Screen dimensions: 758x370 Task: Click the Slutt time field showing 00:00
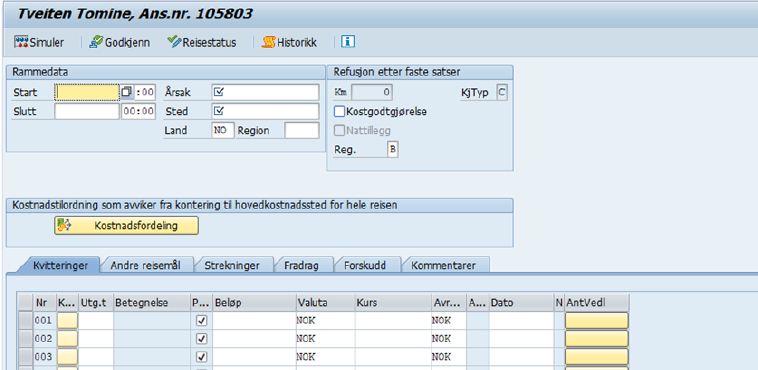[x=138, y=112]
